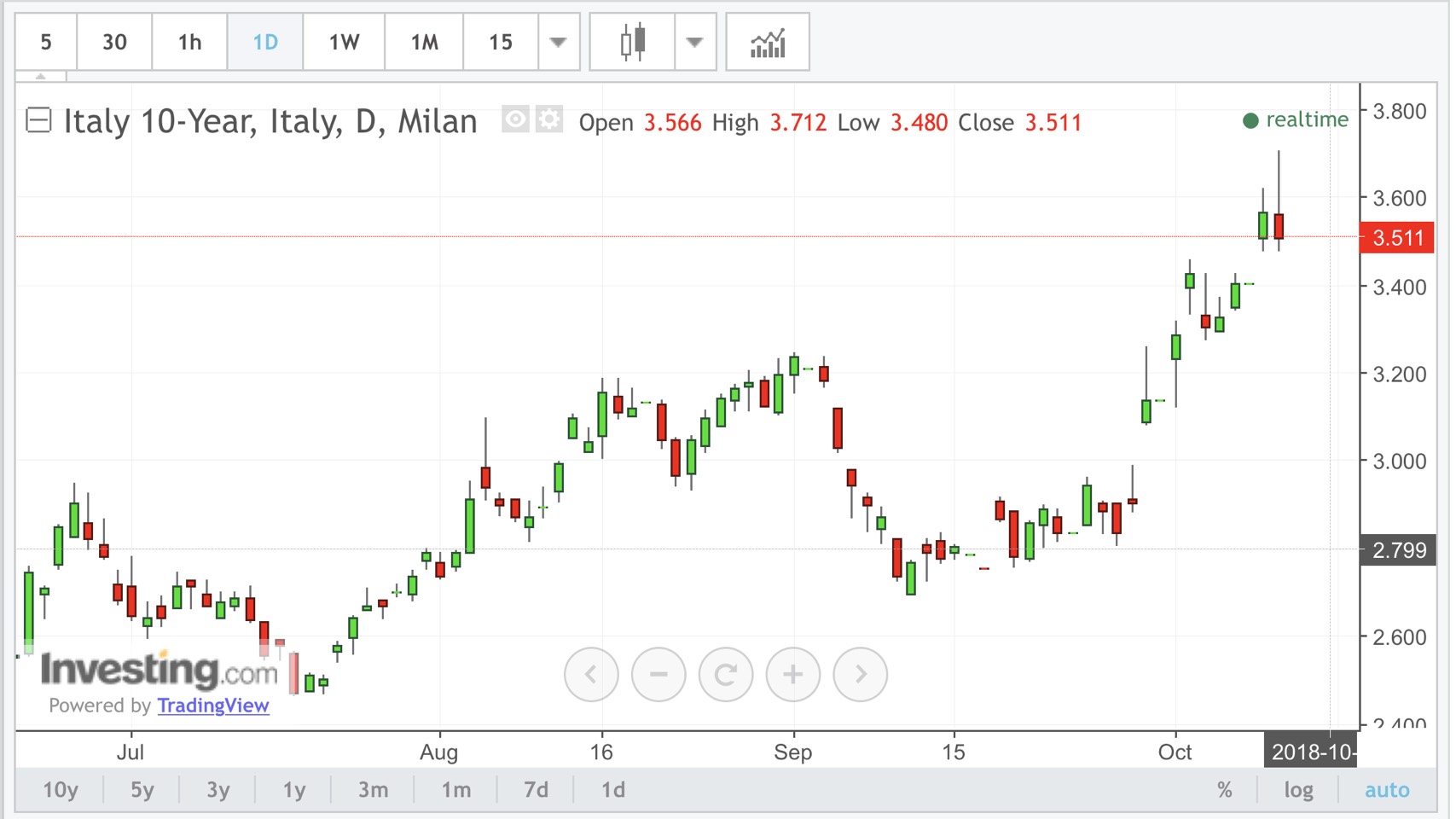1456x819 pixels.
Task: Toggle series visibility eye icon
Action: tap(515, 120)
